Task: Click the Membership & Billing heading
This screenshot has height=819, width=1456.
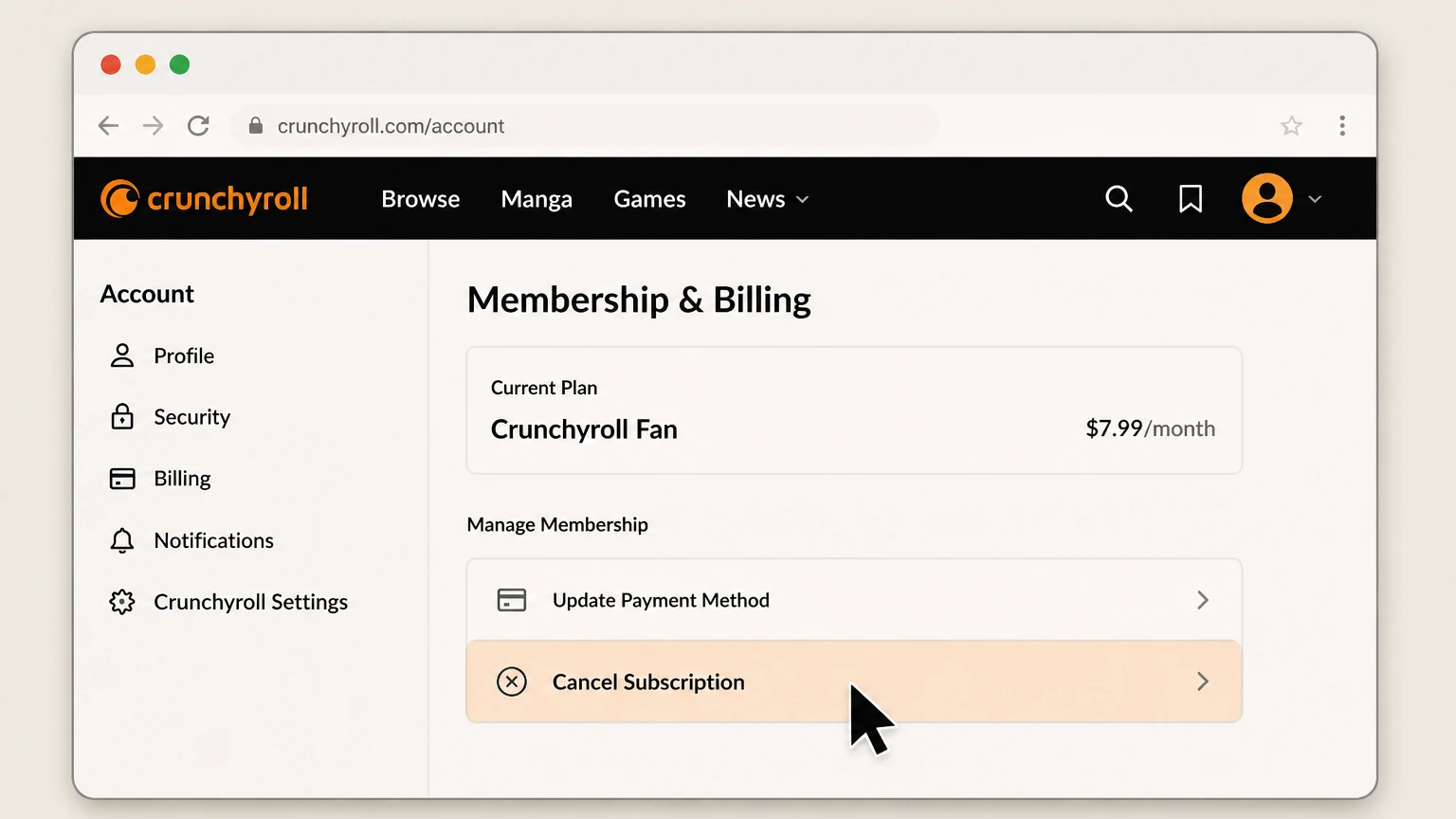Action: click(639, 300)
